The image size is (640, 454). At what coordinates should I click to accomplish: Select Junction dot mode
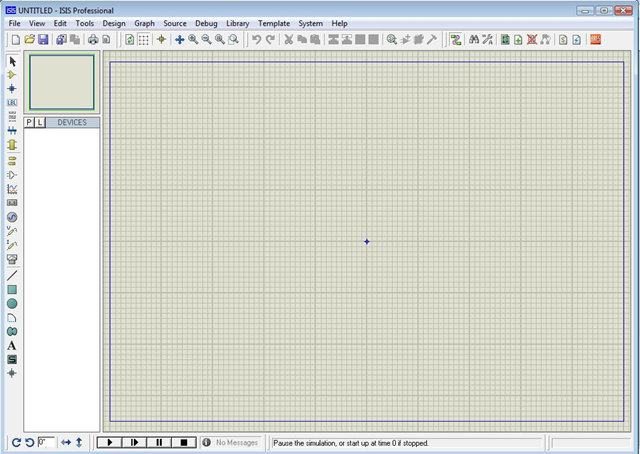pos(12,89)
